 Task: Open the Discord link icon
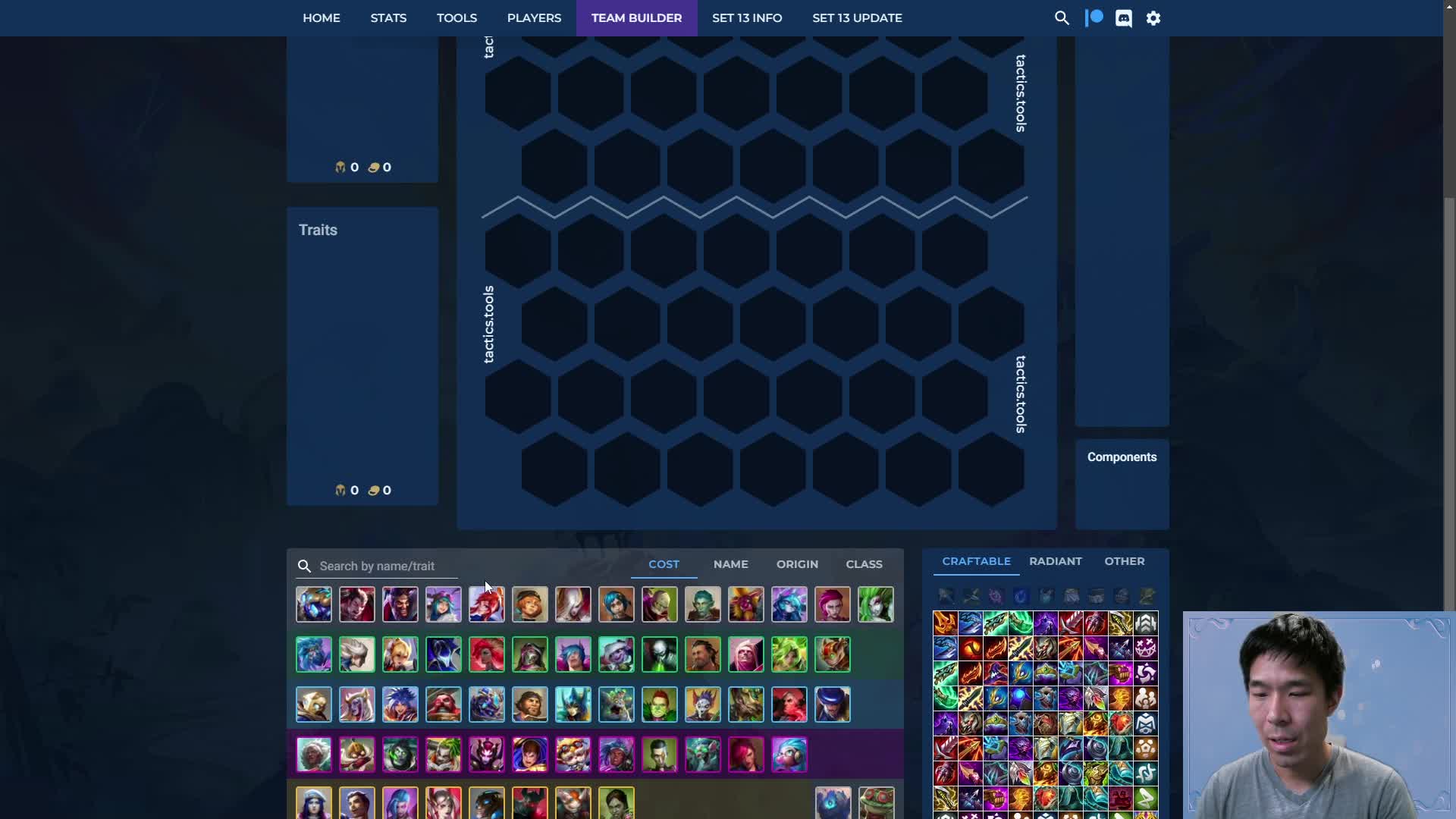[1124, 18]
